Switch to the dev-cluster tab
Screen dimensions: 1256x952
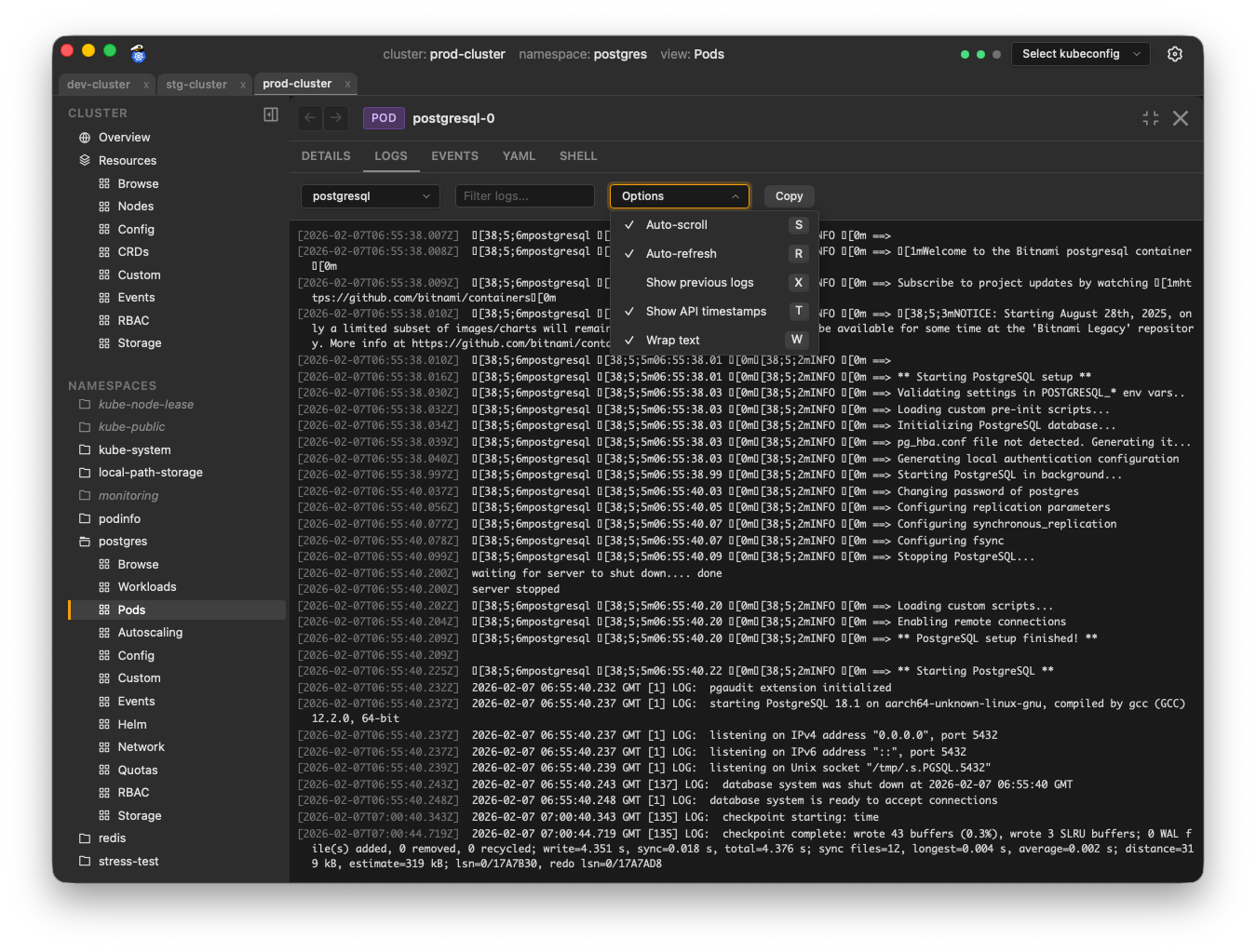click(100, 84)
